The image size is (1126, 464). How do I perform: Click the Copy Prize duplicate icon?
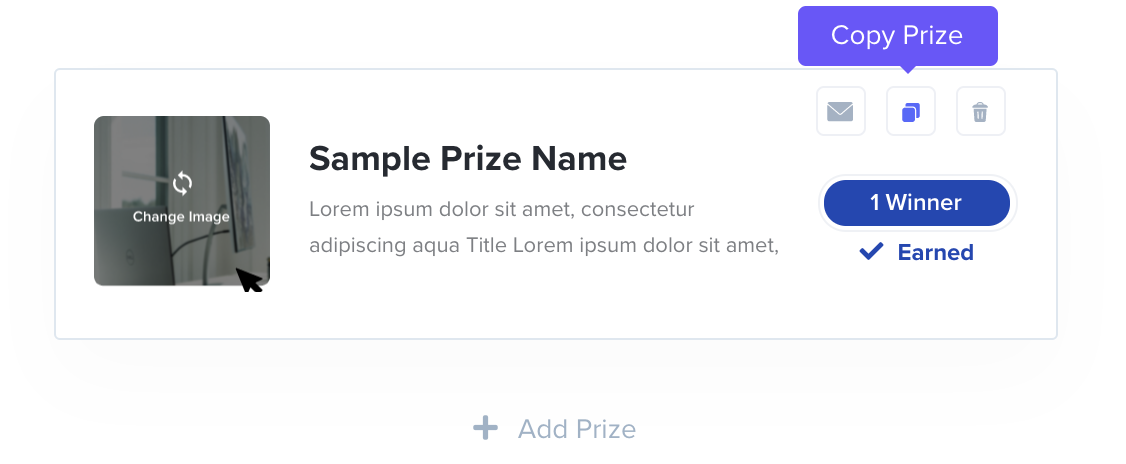pyautogui.click(x=910, y=112)
